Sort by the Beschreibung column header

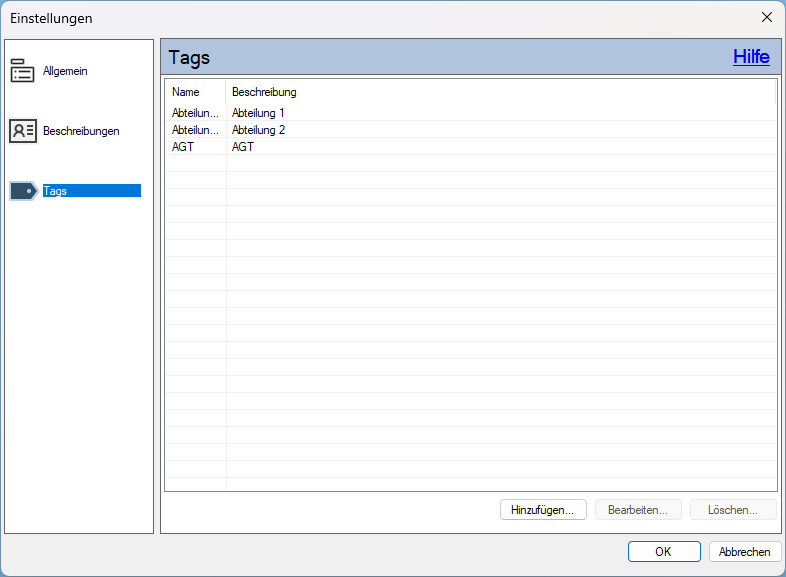500,92
